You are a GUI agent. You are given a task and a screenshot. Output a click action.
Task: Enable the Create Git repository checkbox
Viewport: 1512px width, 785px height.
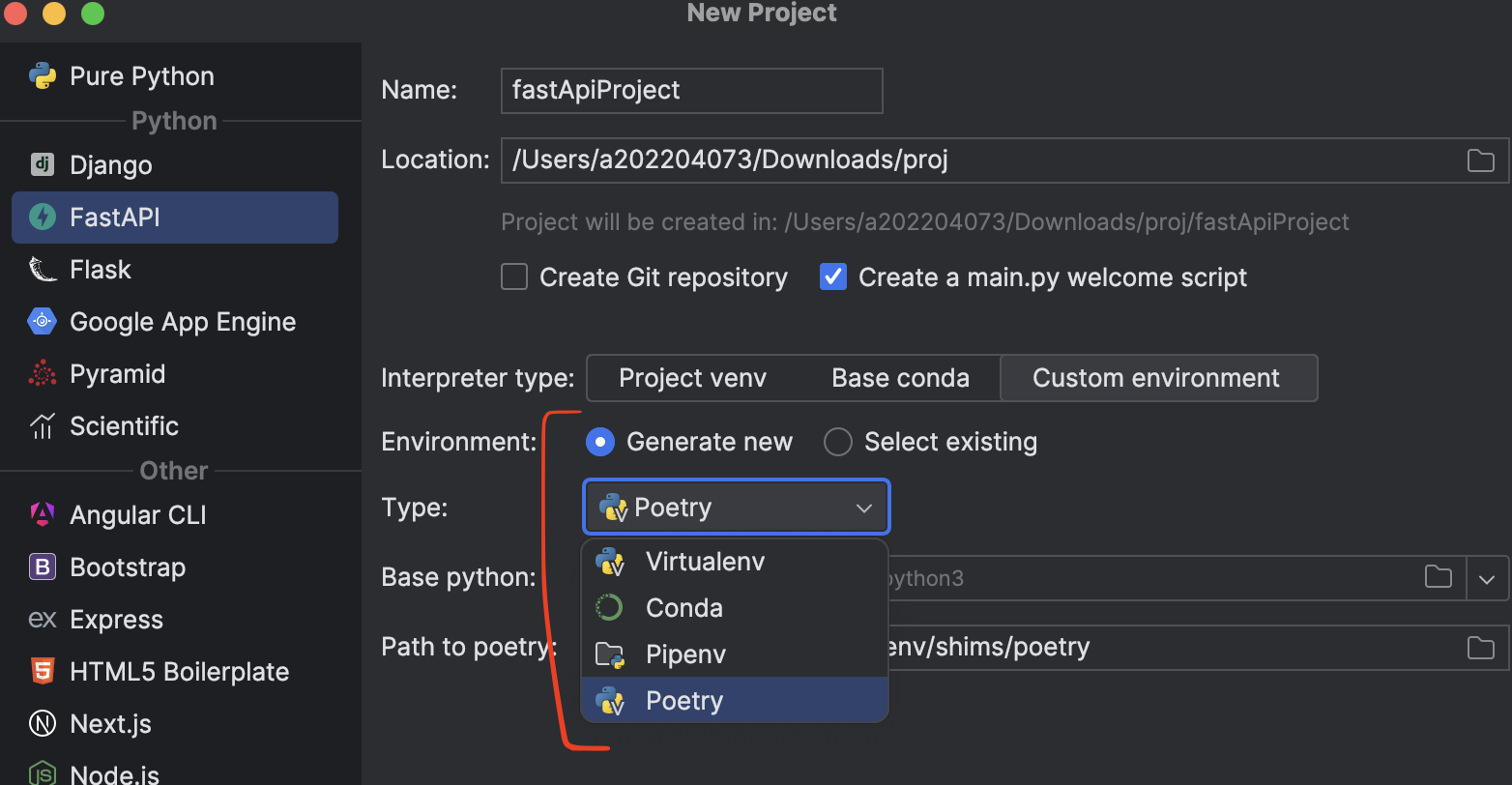[514, 277]
